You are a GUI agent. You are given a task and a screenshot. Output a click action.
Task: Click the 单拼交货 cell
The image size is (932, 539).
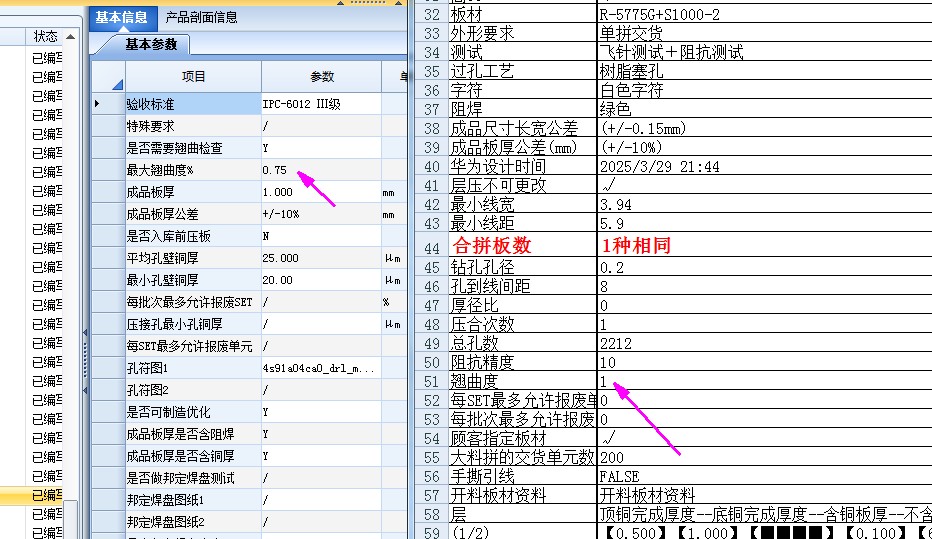[x=764, y=33]
